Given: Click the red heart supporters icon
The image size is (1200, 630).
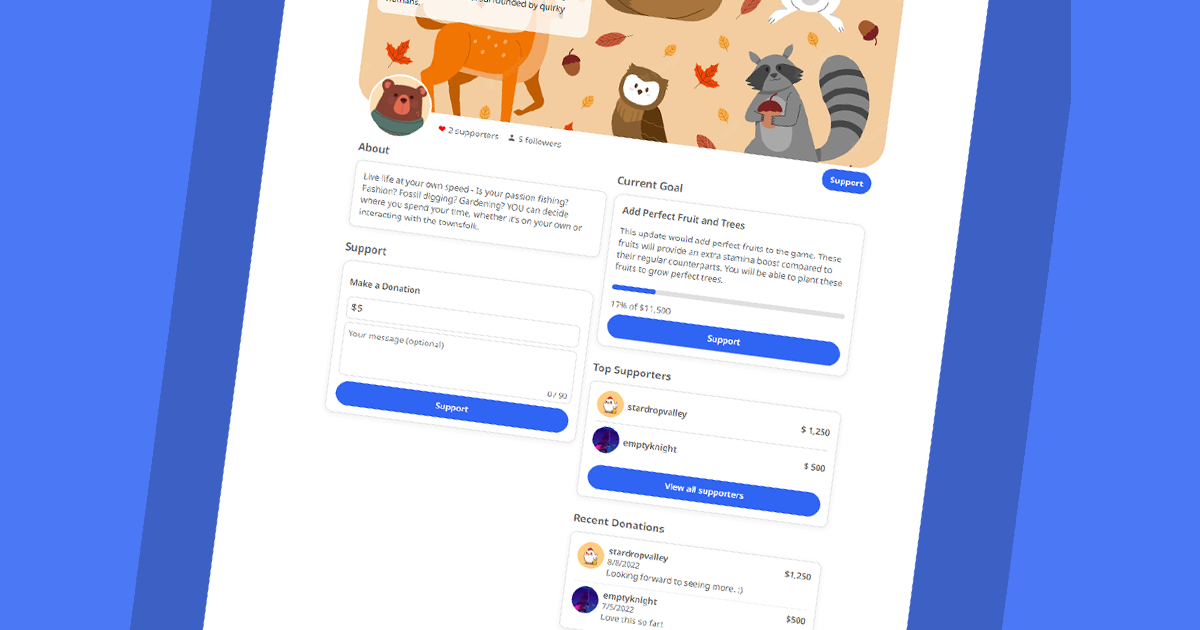Looking at the screenshot, I should tap(442, 129).
